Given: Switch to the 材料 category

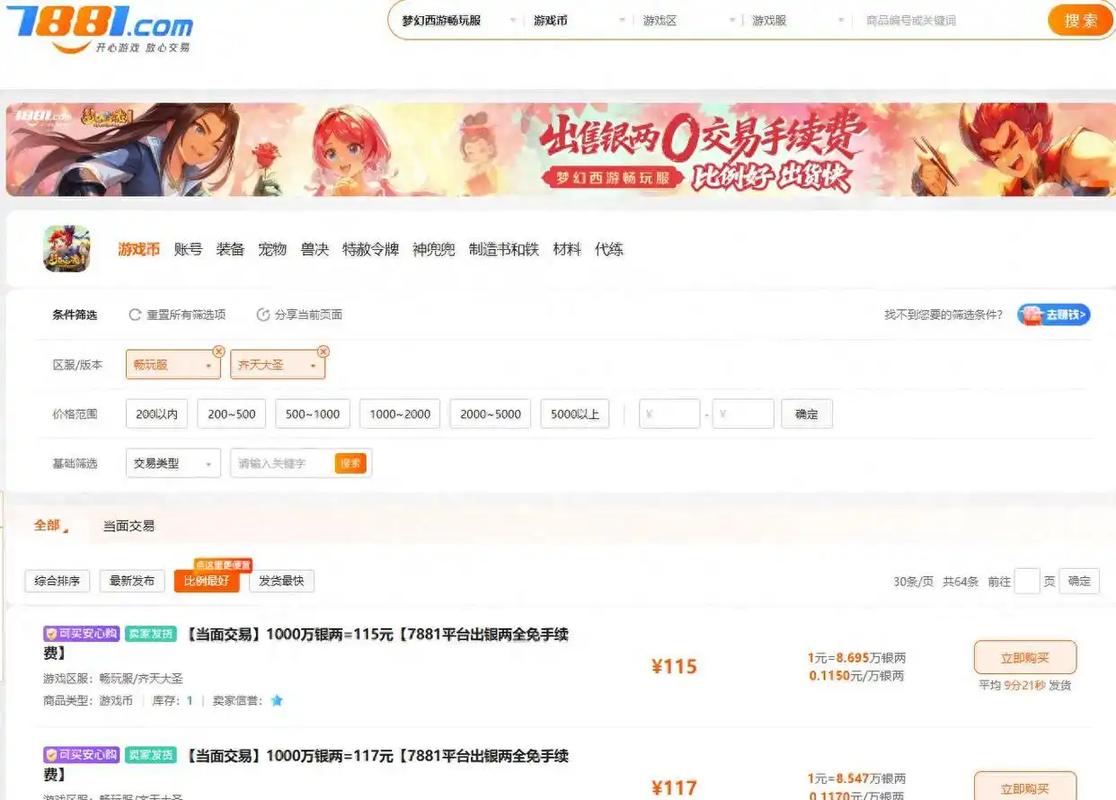Looking at the screenshot, I should [x=567, y=249].
